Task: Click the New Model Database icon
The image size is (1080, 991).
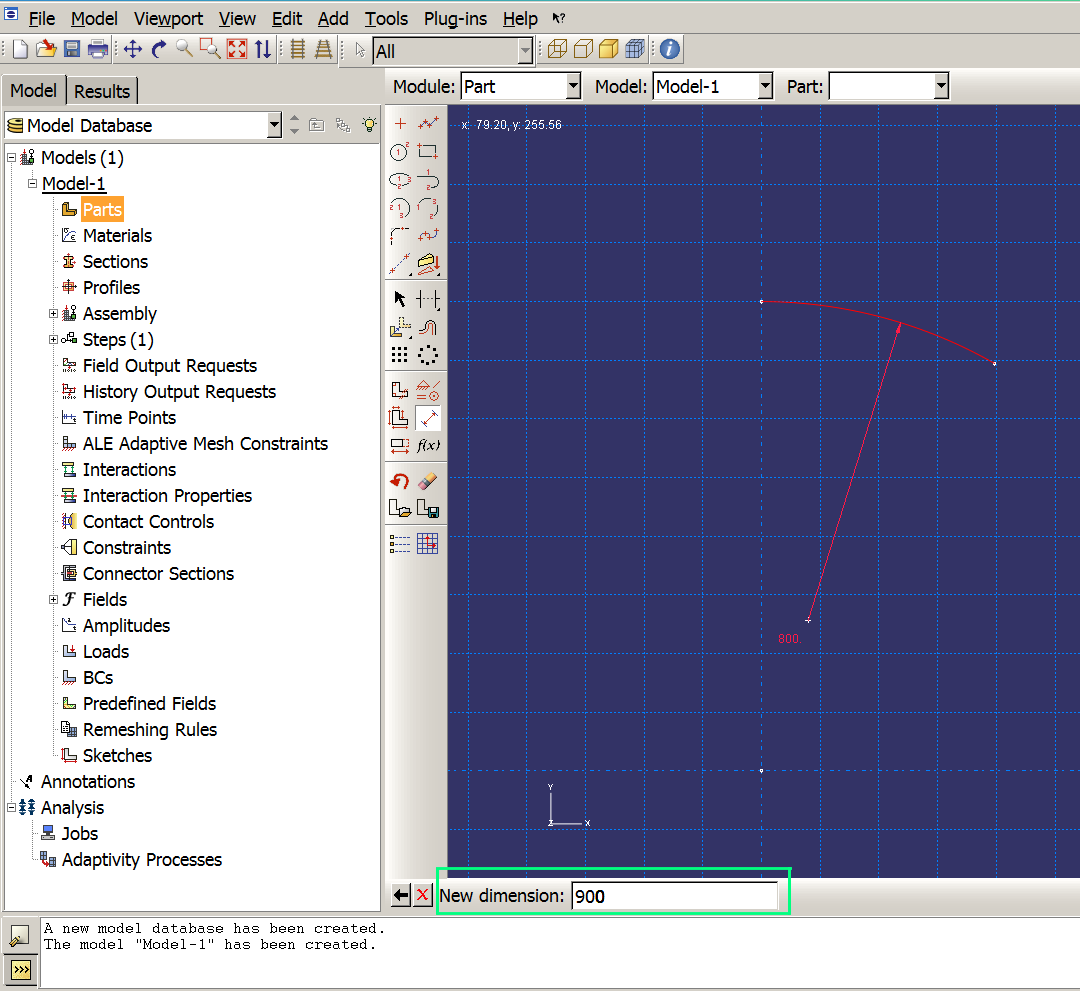Action: point(20,49)
